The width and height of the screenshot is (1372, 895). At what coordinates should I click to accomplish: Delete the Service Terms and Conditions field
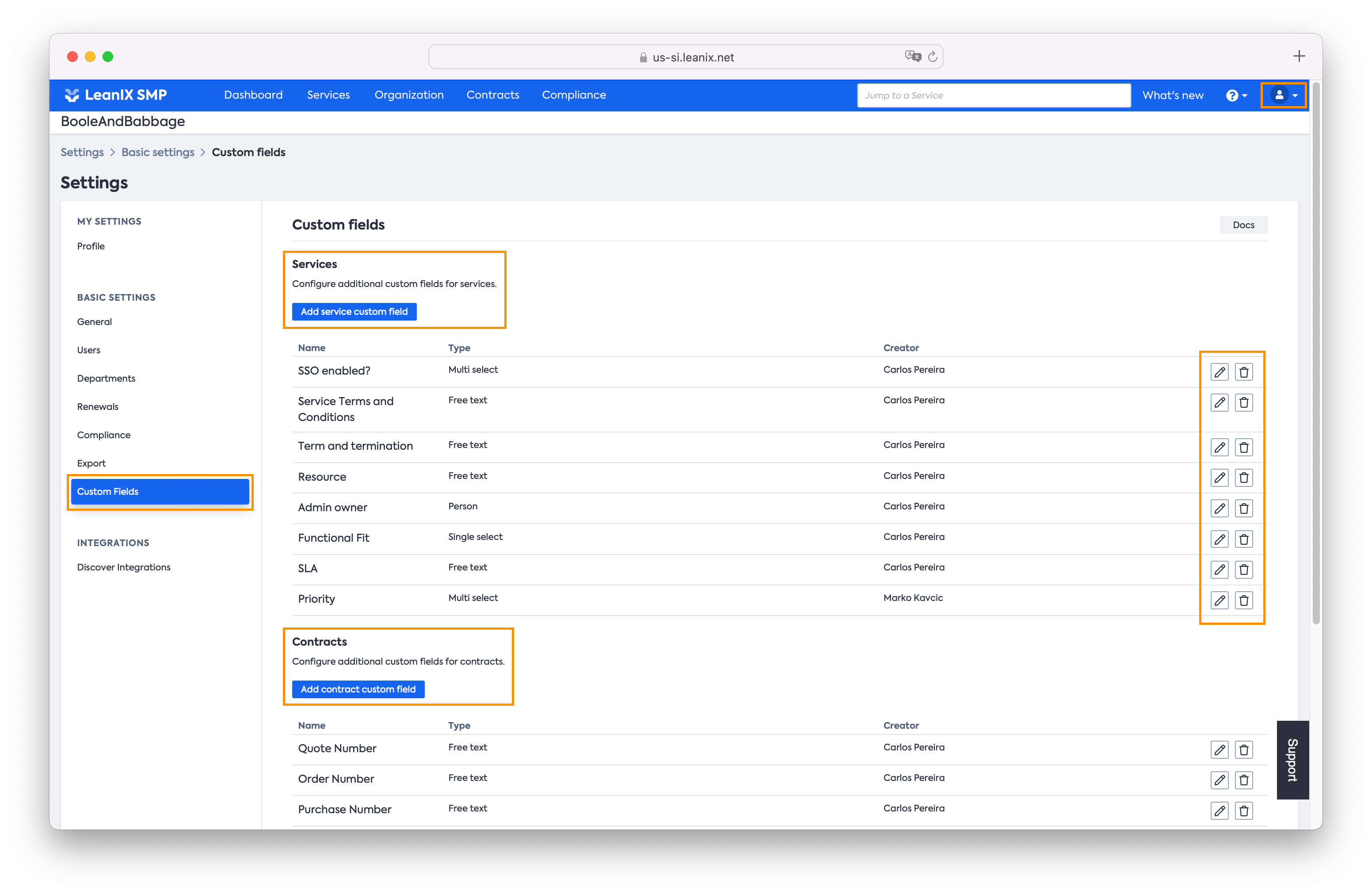point(1243,402)
